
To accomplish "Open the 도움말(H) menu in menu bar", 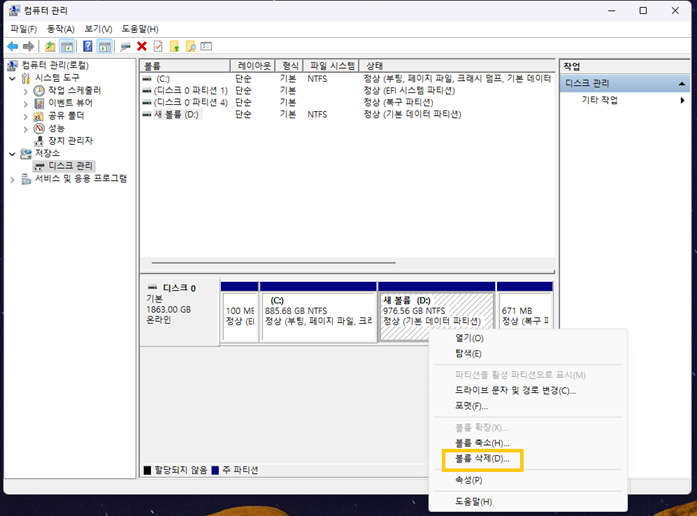I will pos(140,29).
